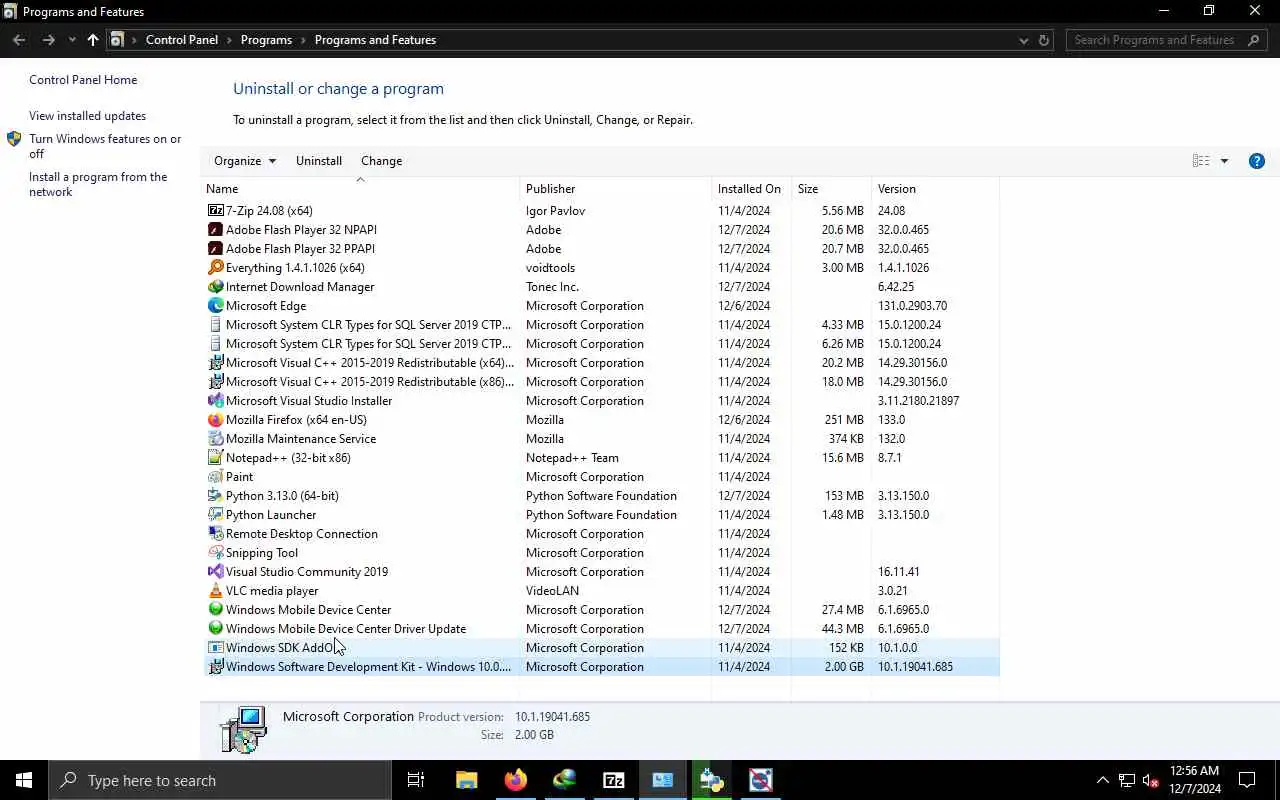Click the Windows Mobile Device Center icon
This screenshot has width=1280, height=800.
click(215, 610)
